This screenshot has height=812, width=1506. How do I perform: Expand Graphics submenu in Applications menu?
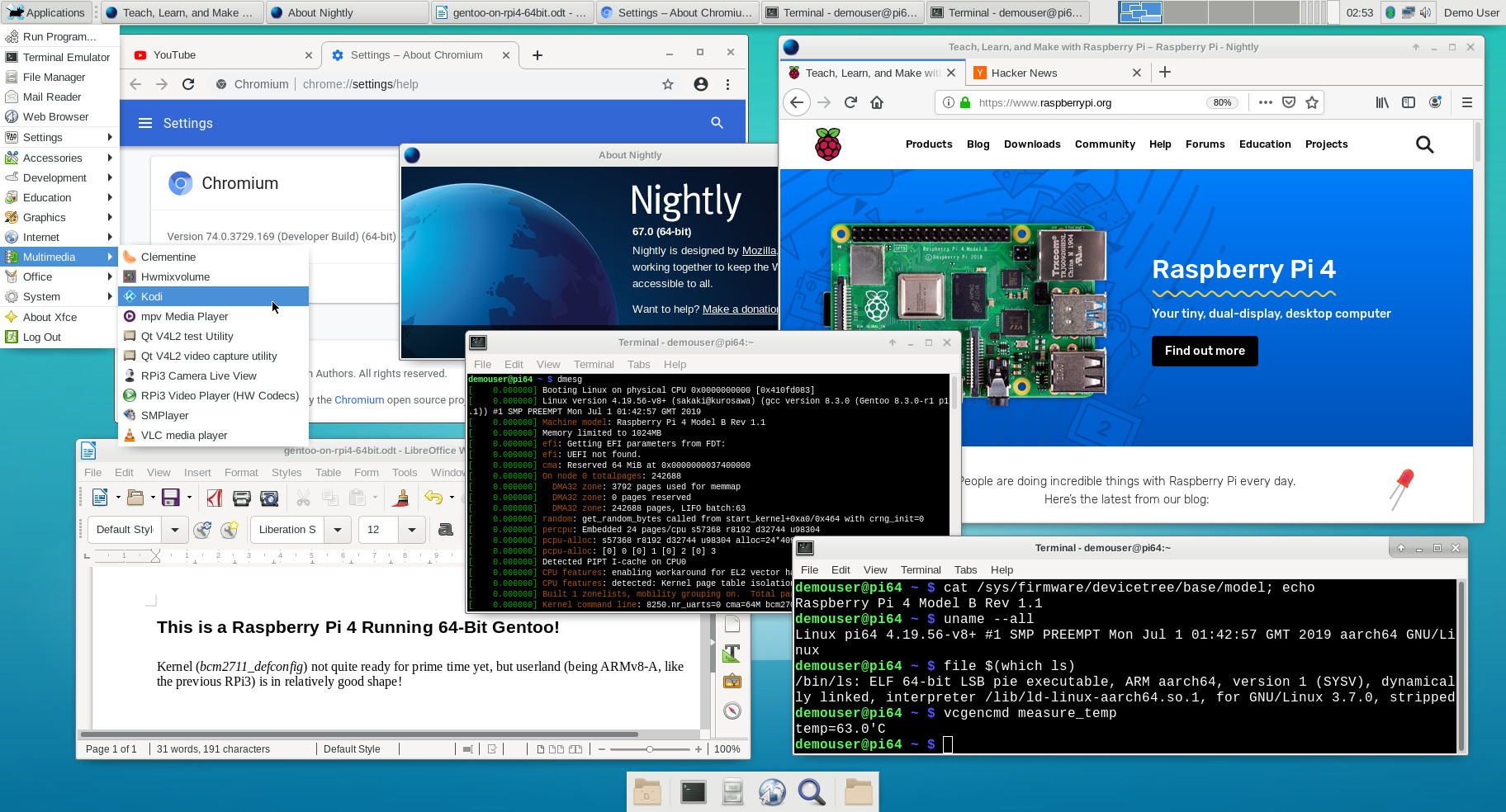click(59, 217)
